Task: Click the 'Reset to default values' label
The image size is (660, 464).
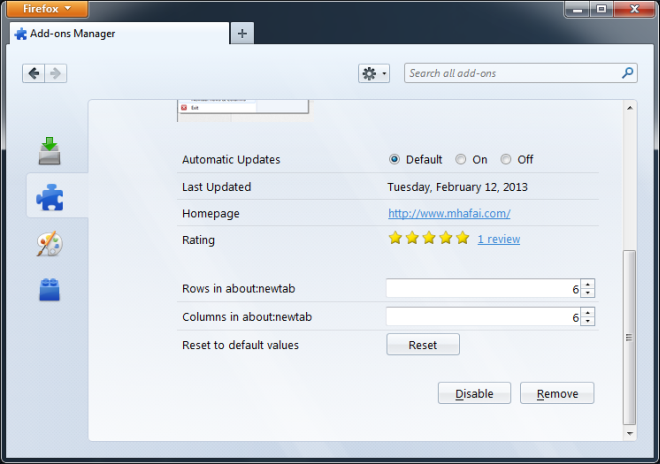Action: (240, 345)
